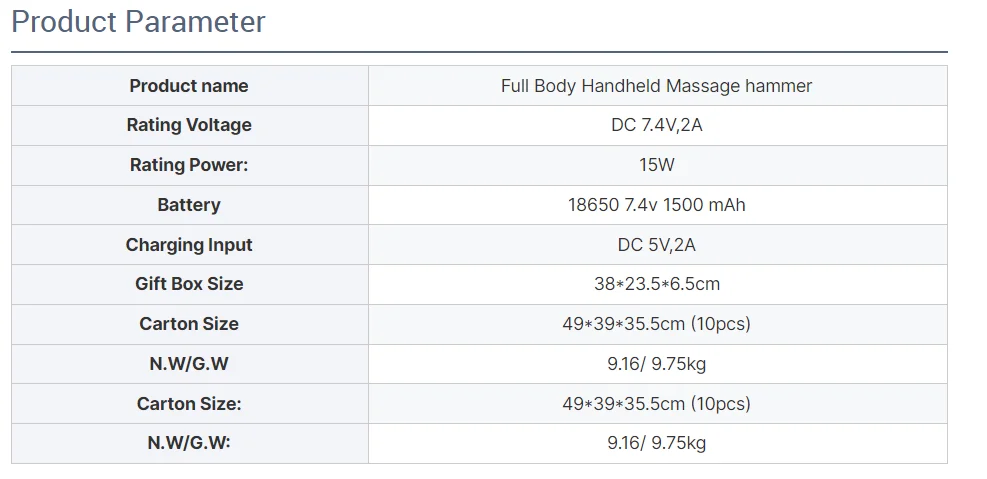This screenshot has height=479, width=987.
Task: Click the DC 7.4V,2A value
Action: pyautogui.click(x=657, y=125)
